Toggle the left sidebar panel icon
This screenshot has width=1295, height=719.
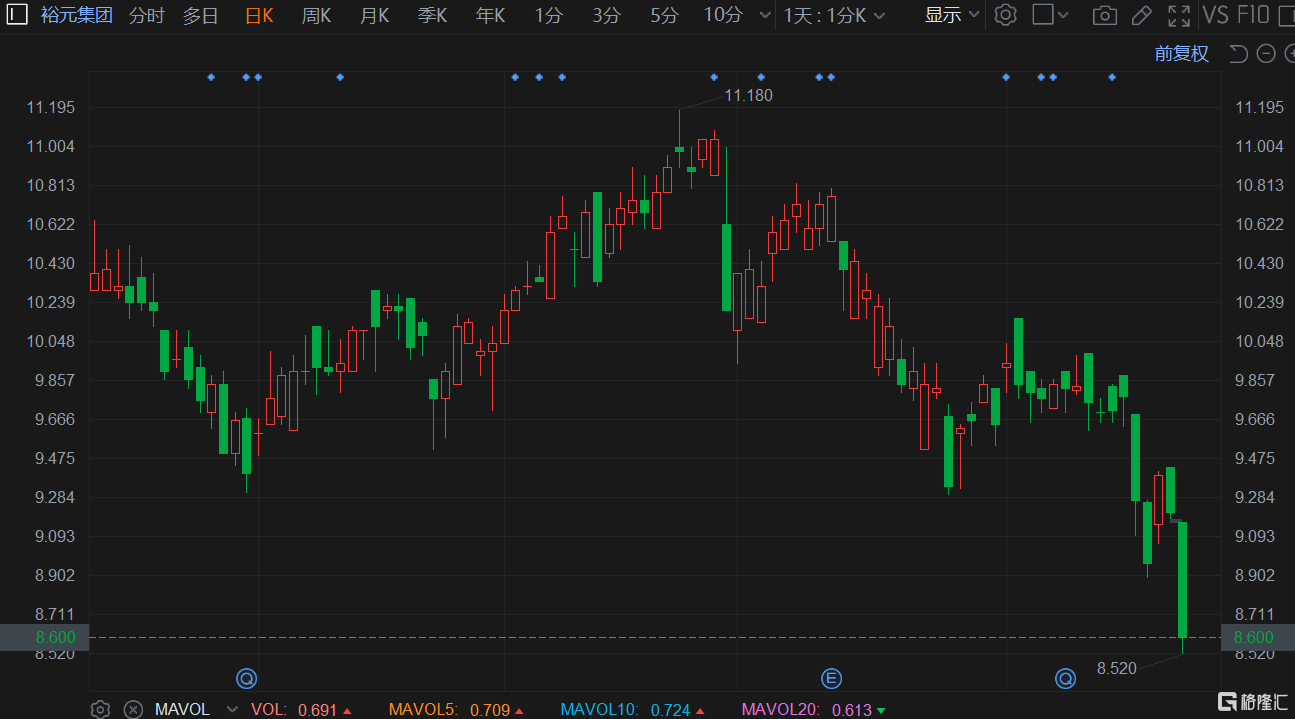click(18, 15)
